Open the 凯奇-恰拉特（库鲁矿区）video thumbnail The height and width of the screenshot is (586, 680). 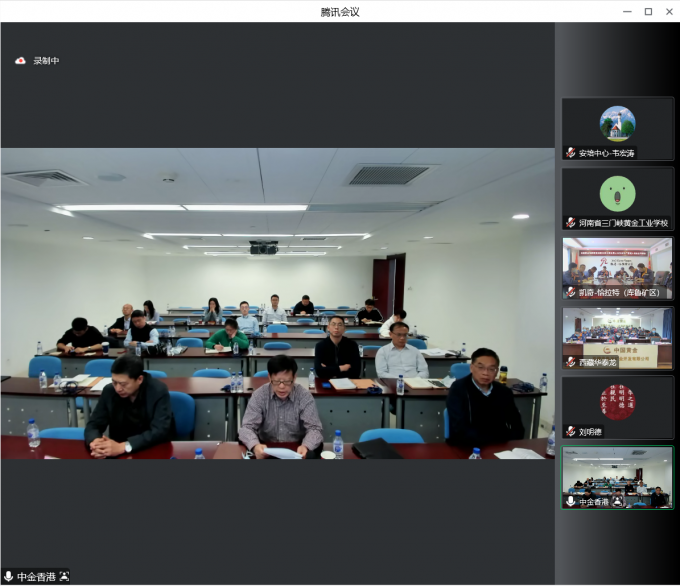tap(618, 268)
